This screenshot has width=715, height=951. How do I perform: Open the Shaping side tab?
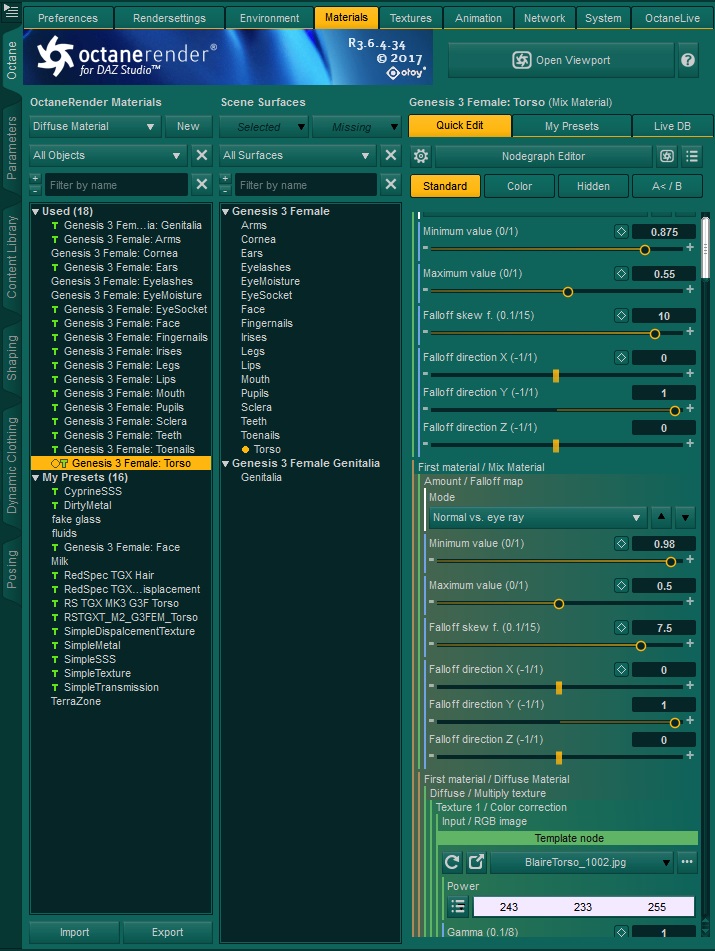(12, 358)
